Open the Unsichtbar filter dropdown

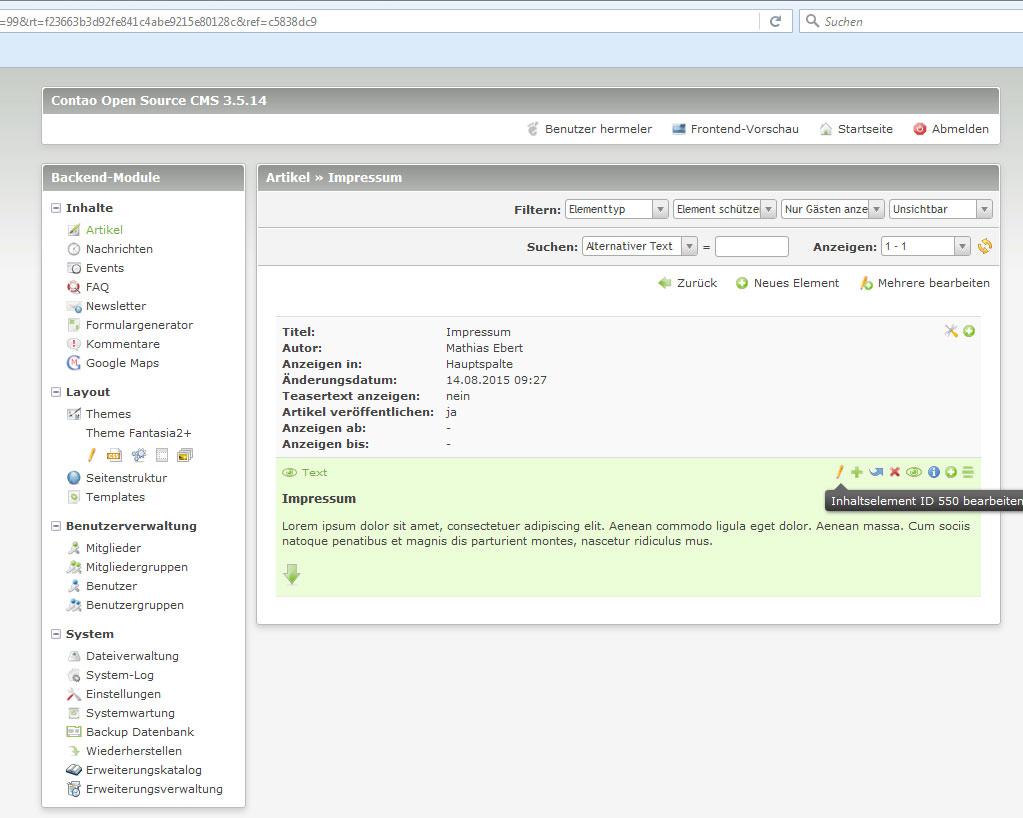(940, 209)
